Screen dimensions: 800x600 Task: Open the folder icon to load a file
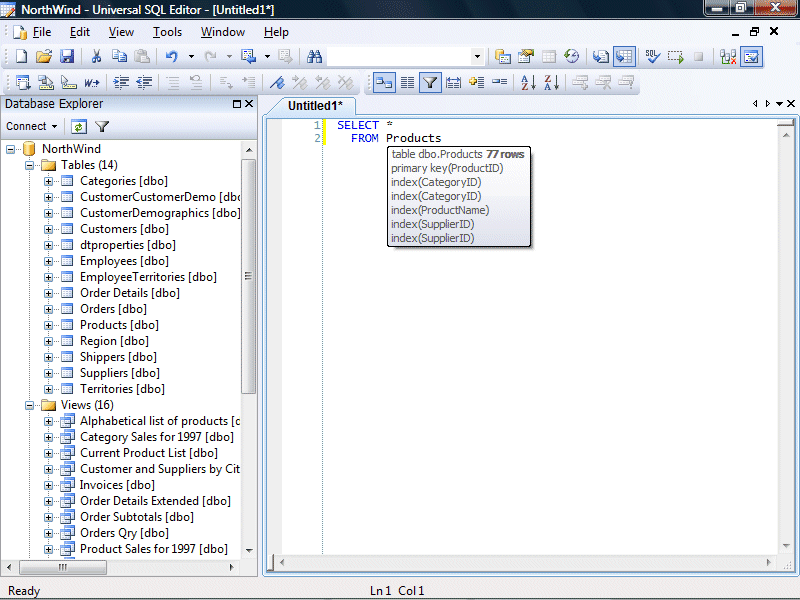(x=44, y=57)
